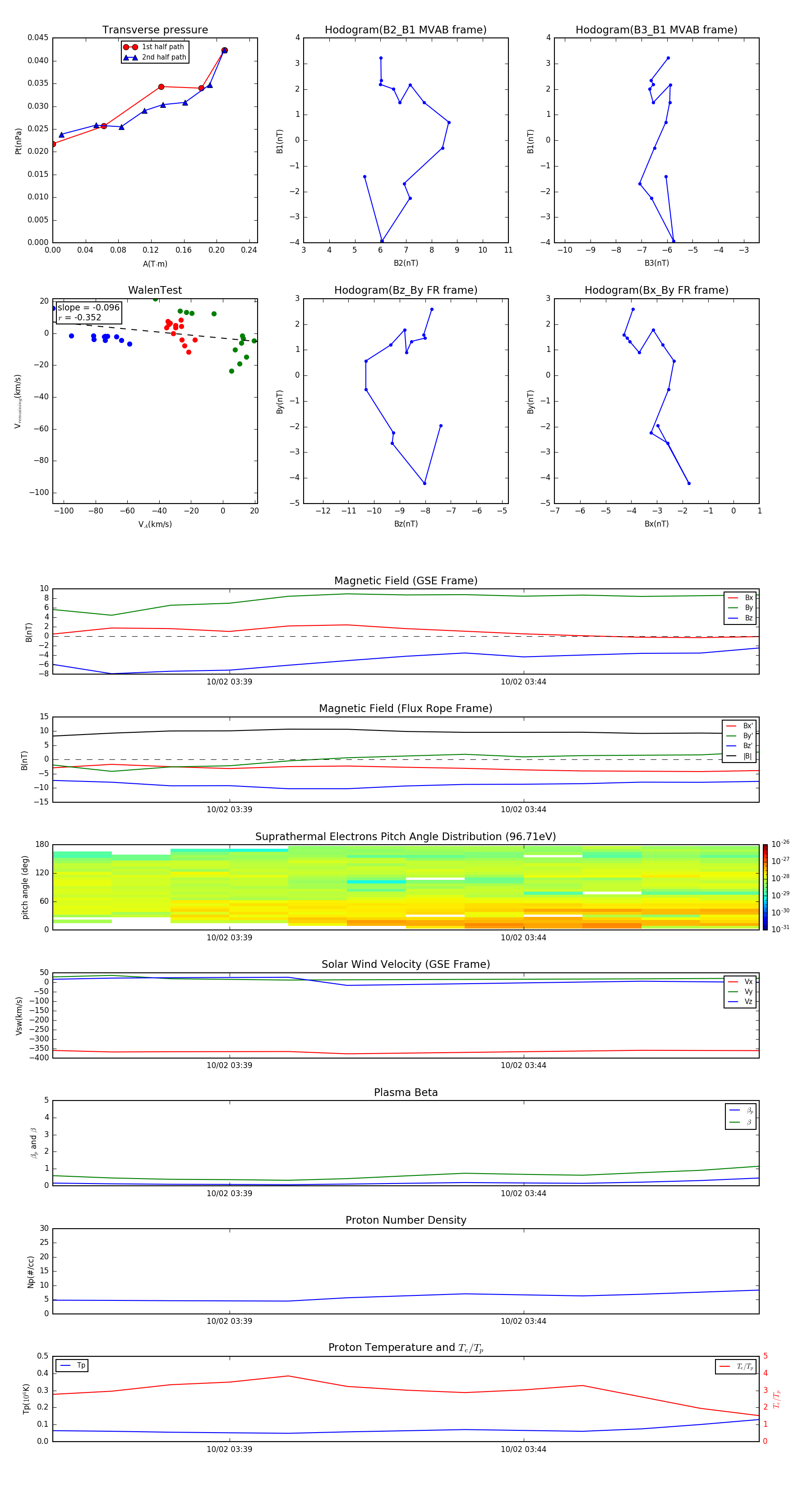
Task: Click the 'Bx(nT)' x-axis label
Action: pos(656,524)
